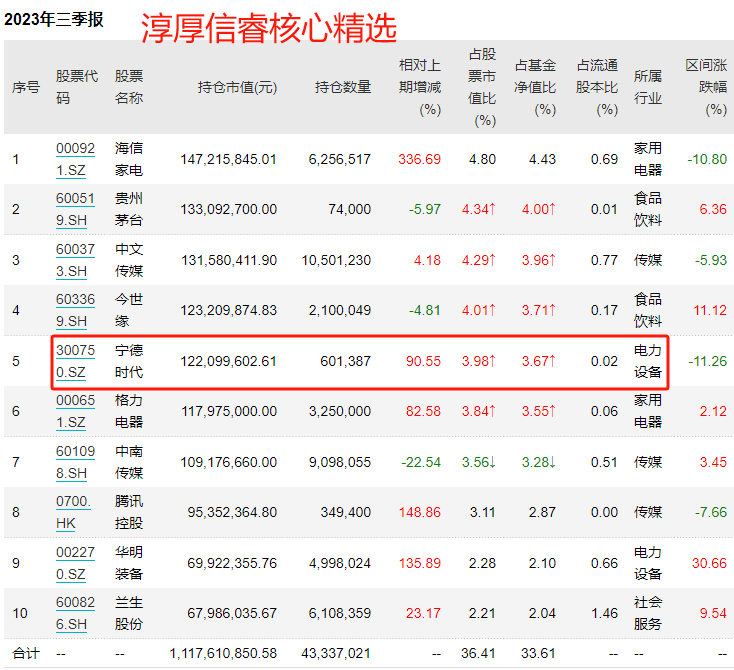Click total fund ratio 33.61
Image resolution: width=734 pixels, height=670 pixels.
click(x=538, y=653)
